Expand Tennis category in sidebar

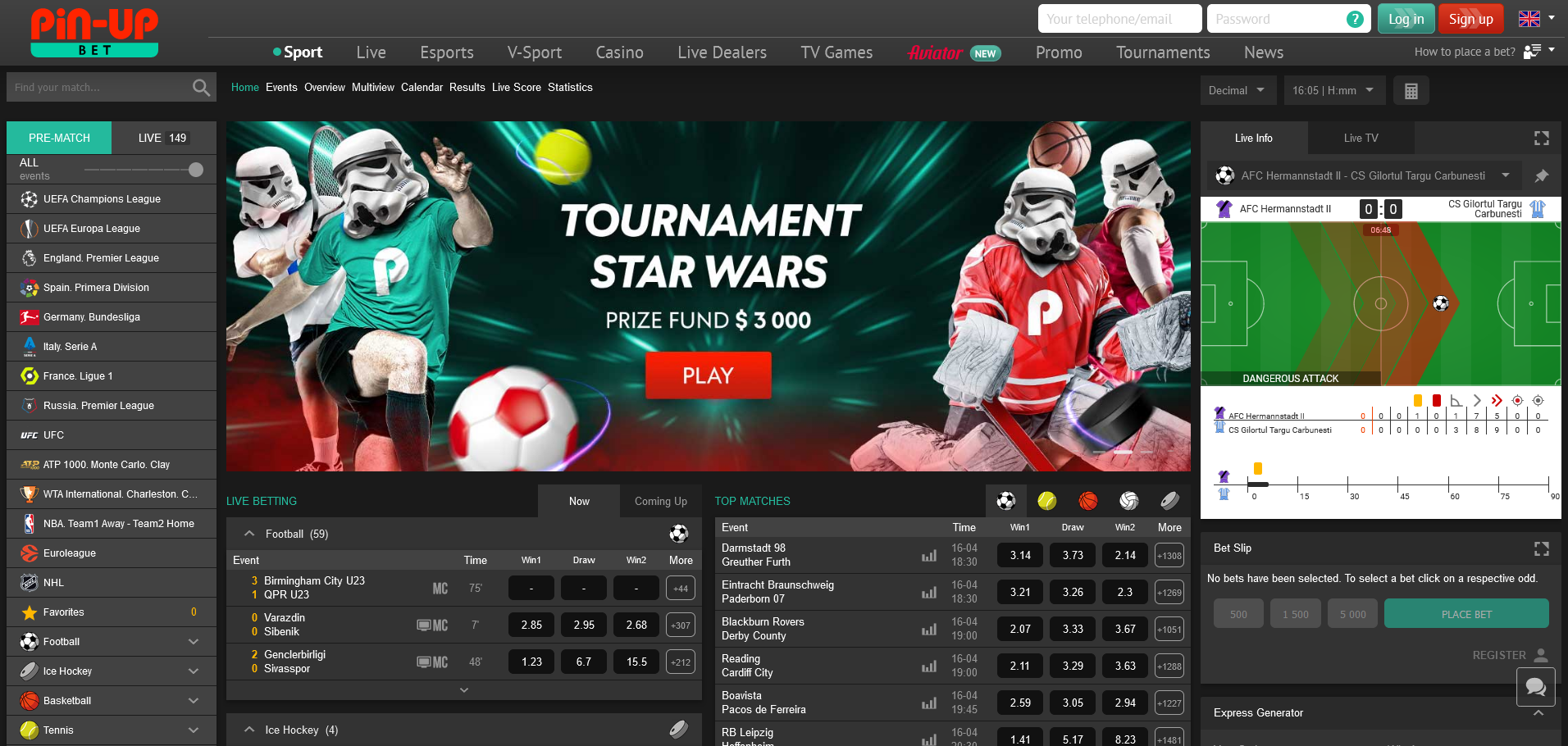[194, 730]
